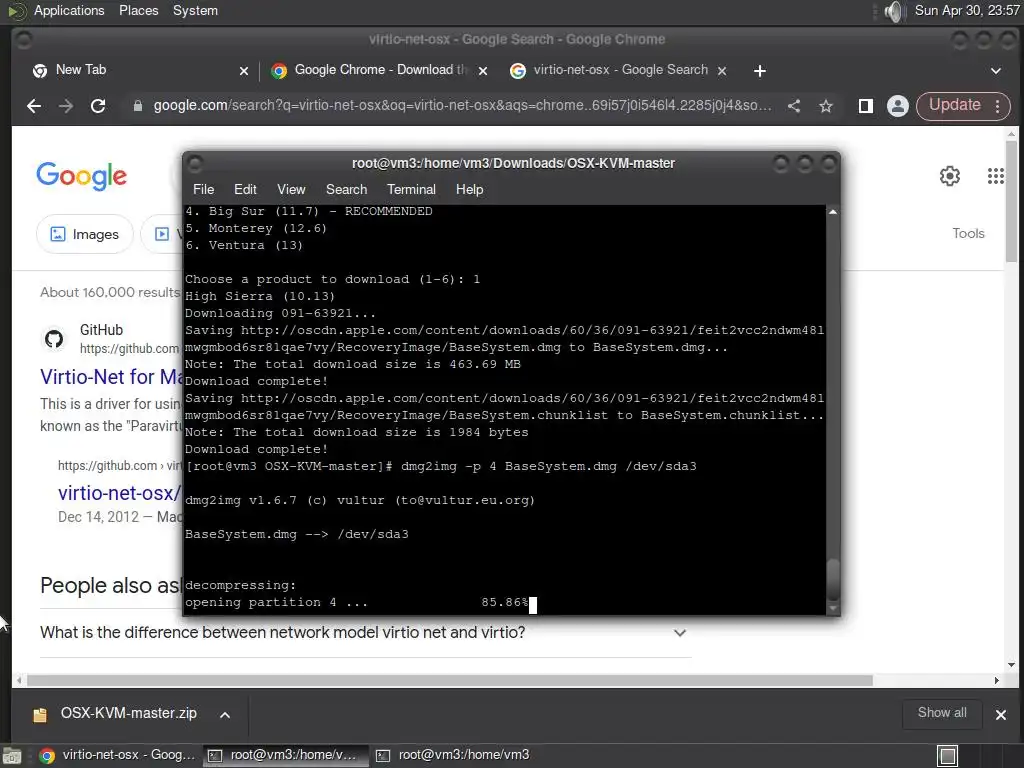Viewport: 1024px width, 768px height.
Task: Close the downloads bar
Action: pyautogui.click(x=1000, y=714)
